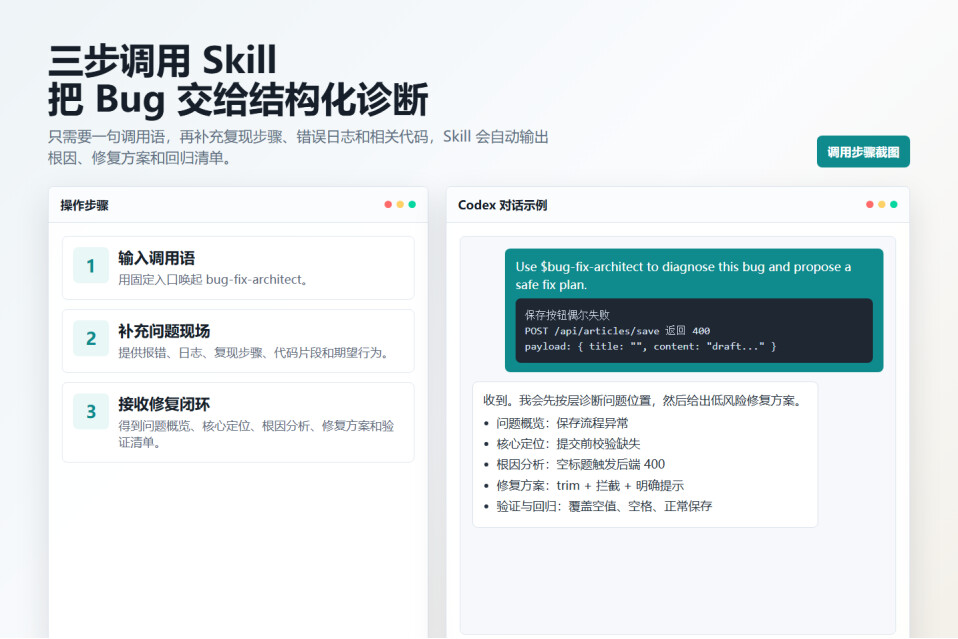Viewport: 958px width, 639px height.
Task: Click bullet 问题概览：保存流程异常
Action: point(562,423)
